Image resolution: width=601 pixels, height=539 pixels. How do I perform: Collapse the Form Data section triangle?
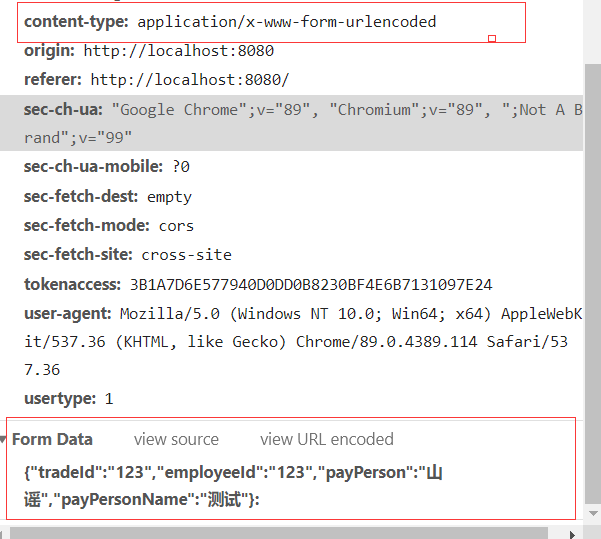point(3,439)
